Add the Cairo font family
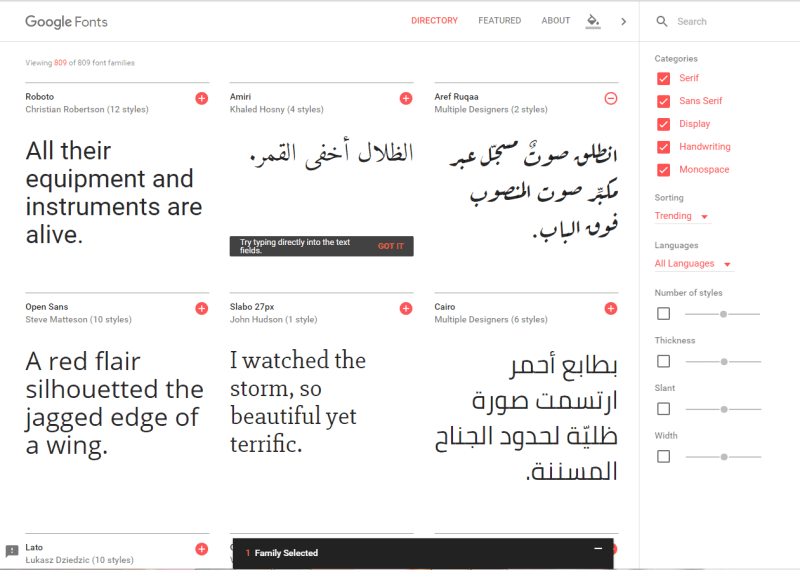800x570 pixels. [x=611, y=308]
